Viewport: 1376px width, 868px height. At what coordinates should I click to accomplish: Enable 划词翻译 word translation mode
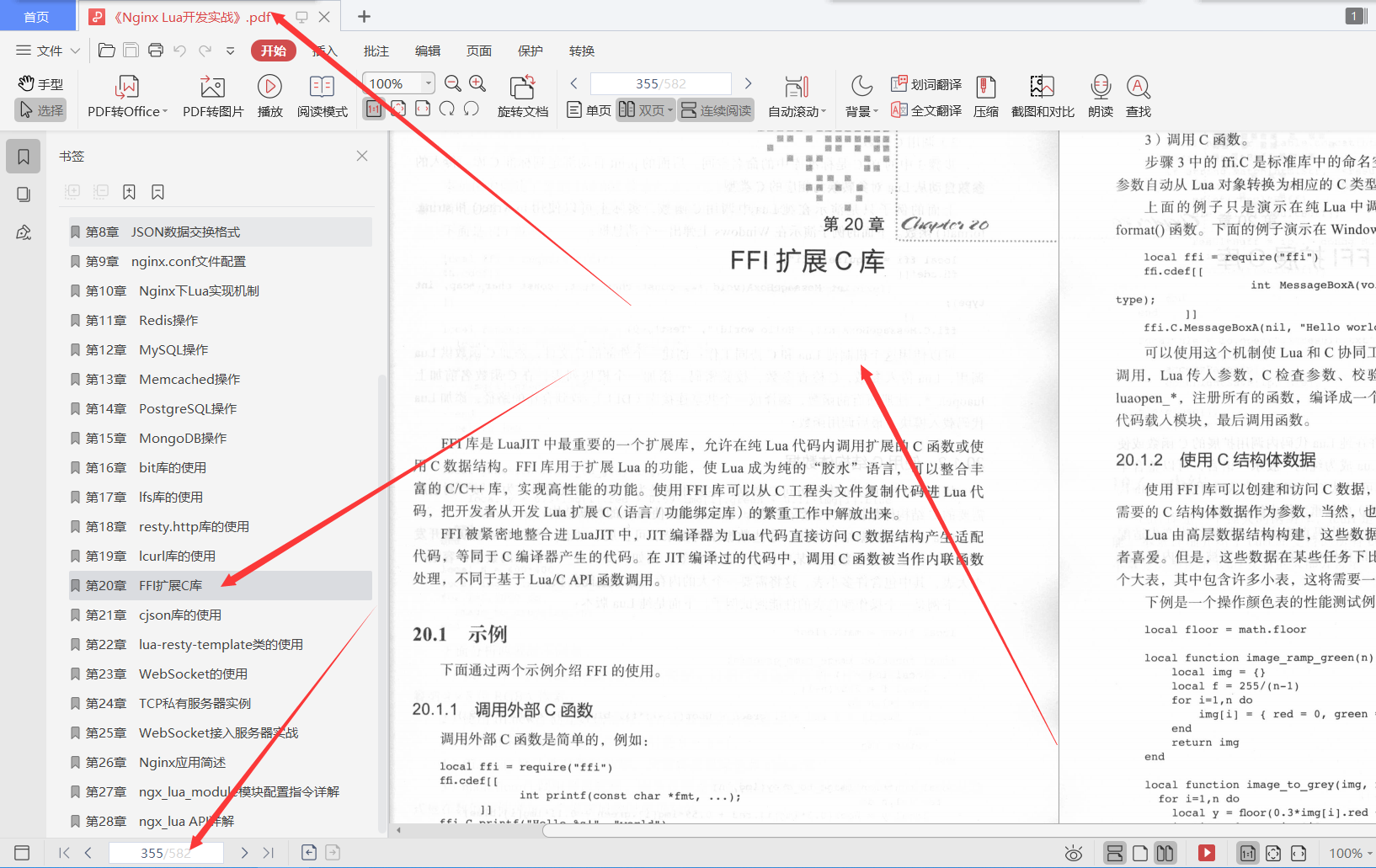pyautogui.click(x=925, y=83)
